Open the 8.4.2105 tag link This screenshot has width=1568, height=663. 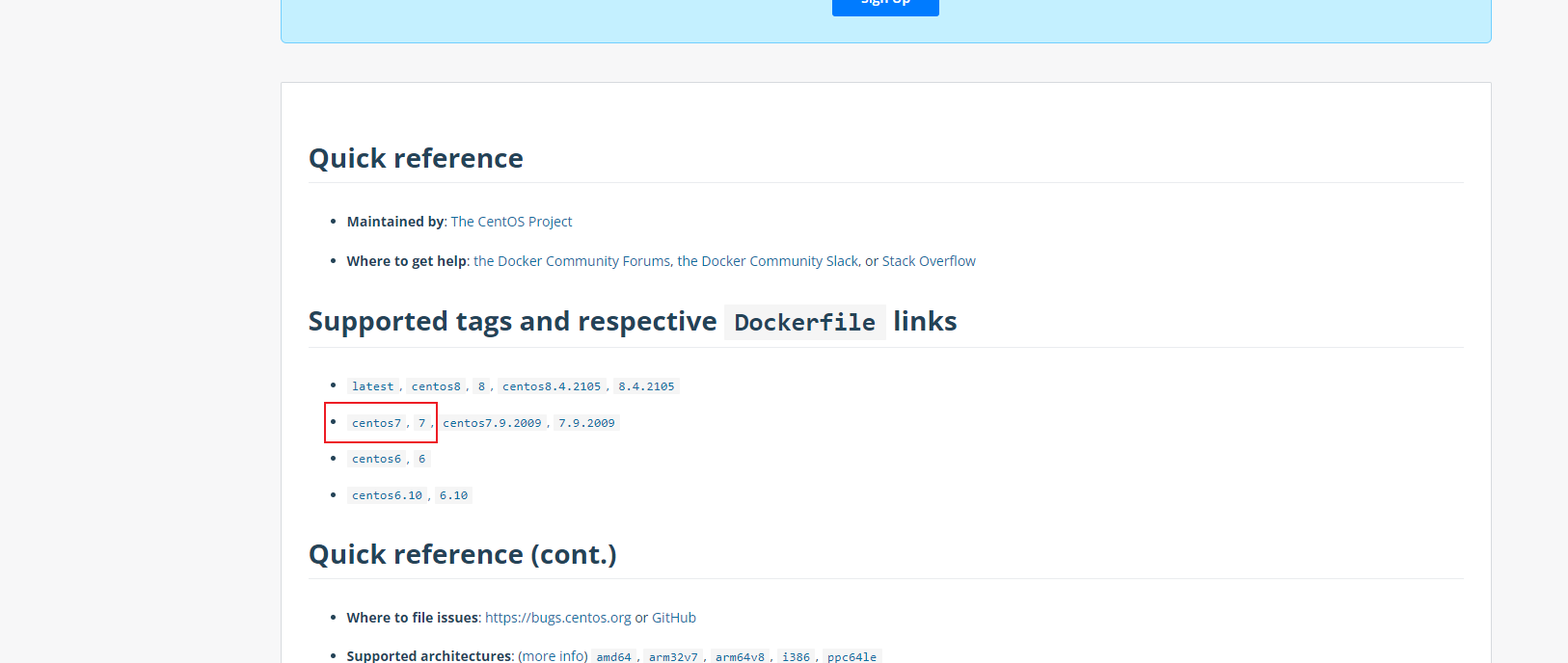pyautogui.click(x=646, y=386)
